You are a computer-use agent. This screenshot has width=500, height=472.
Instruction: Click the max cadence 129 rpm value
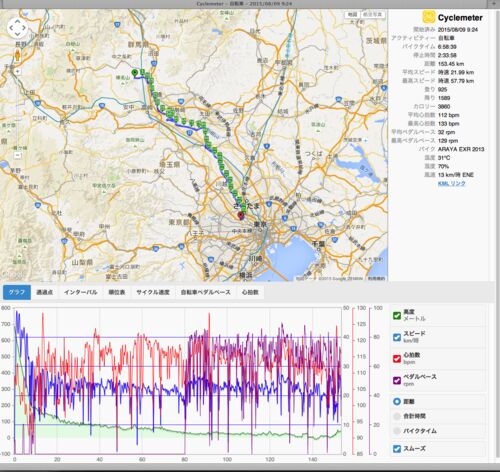[x=448, y=141]
